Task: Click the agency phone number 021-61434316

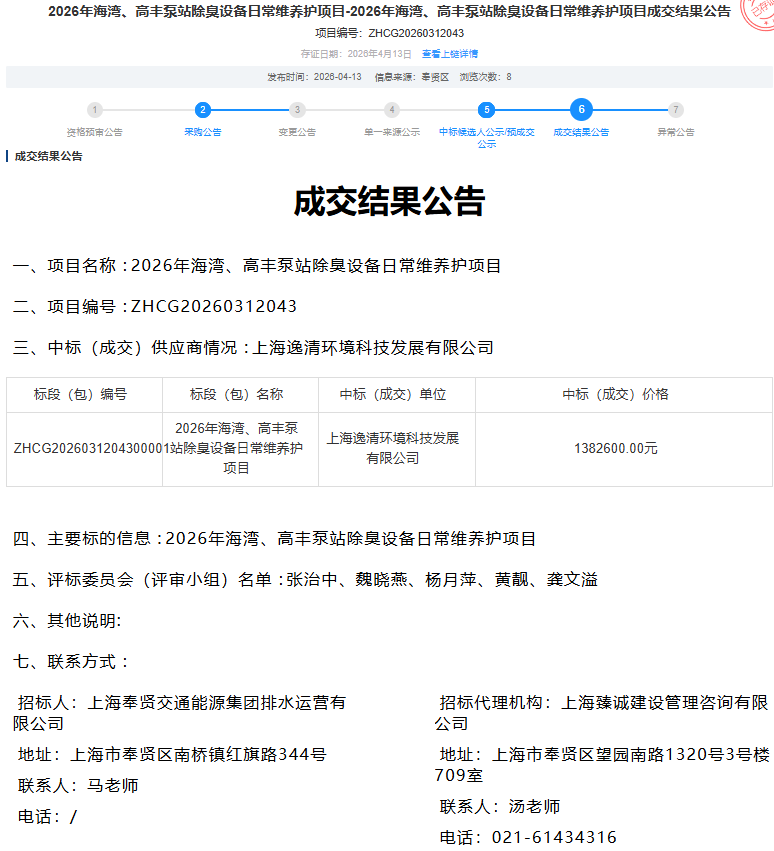Action: pos(554,838)
